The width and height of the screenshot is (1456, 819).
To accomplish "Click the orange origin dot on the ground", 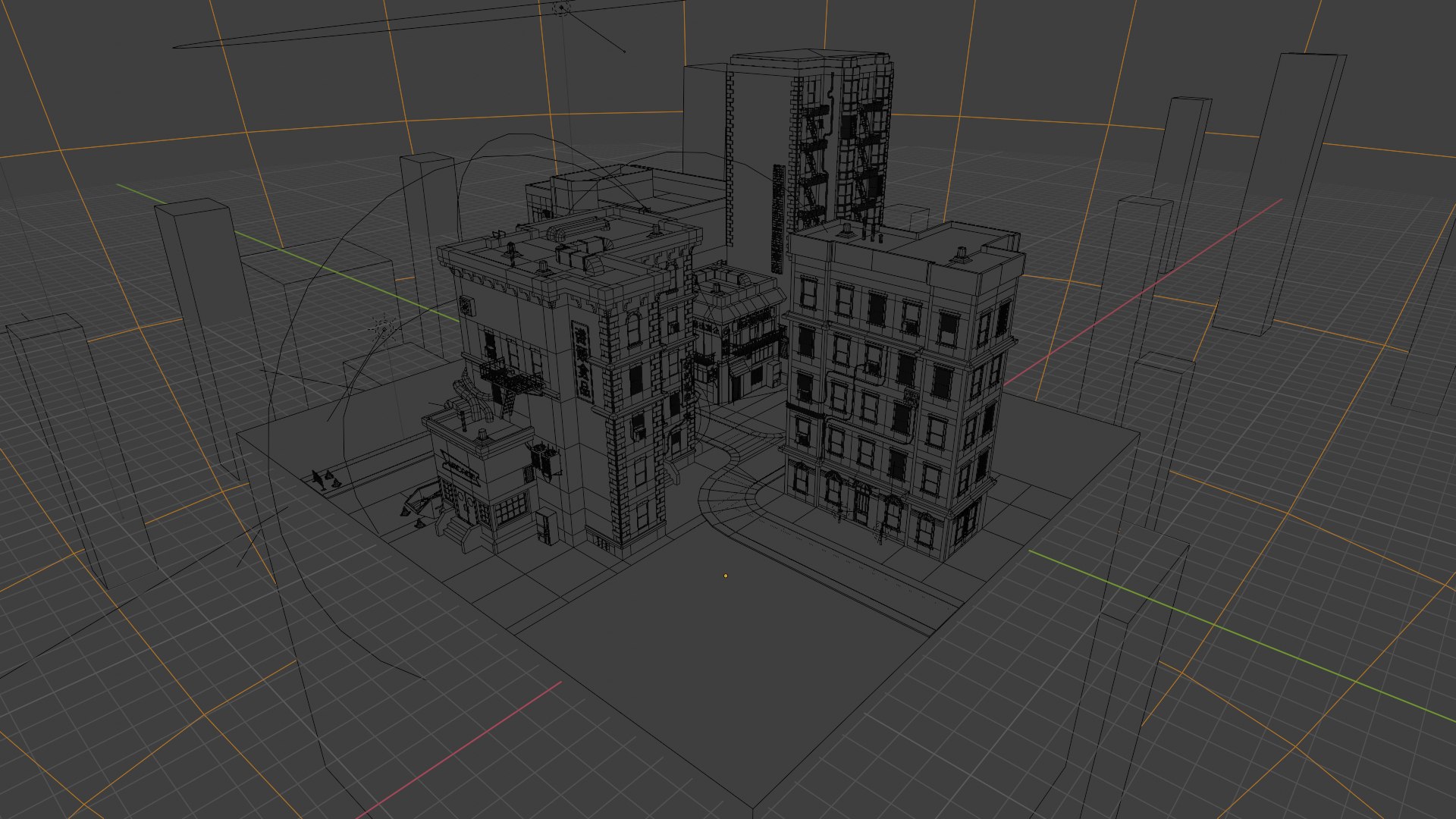I will pyautogui.click(x=726, y=576).
